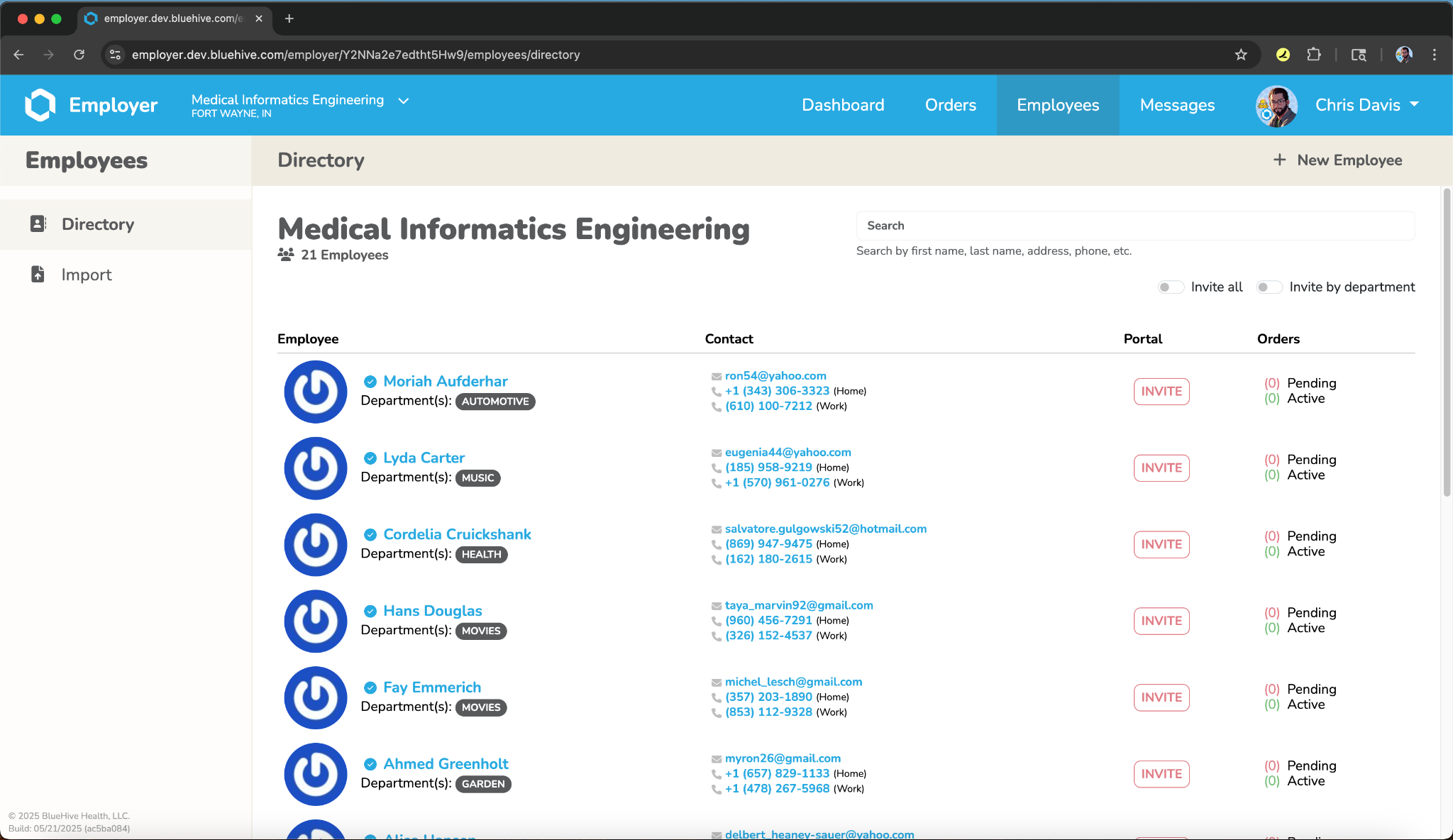Click the vertical page scrollbar
This screenshot has height=840, width=1453.
(1447, 341)
